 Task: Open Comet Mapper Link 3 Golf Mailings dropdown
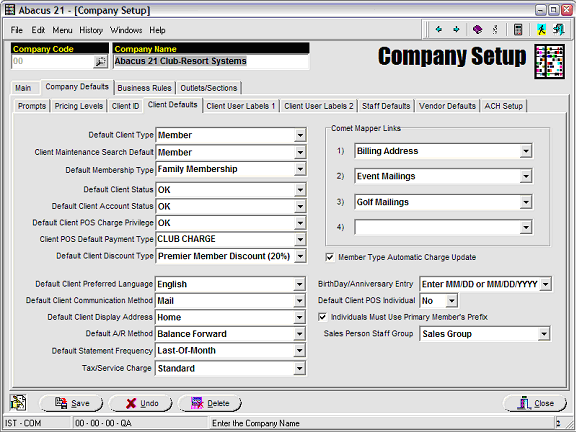coord(526,202)
